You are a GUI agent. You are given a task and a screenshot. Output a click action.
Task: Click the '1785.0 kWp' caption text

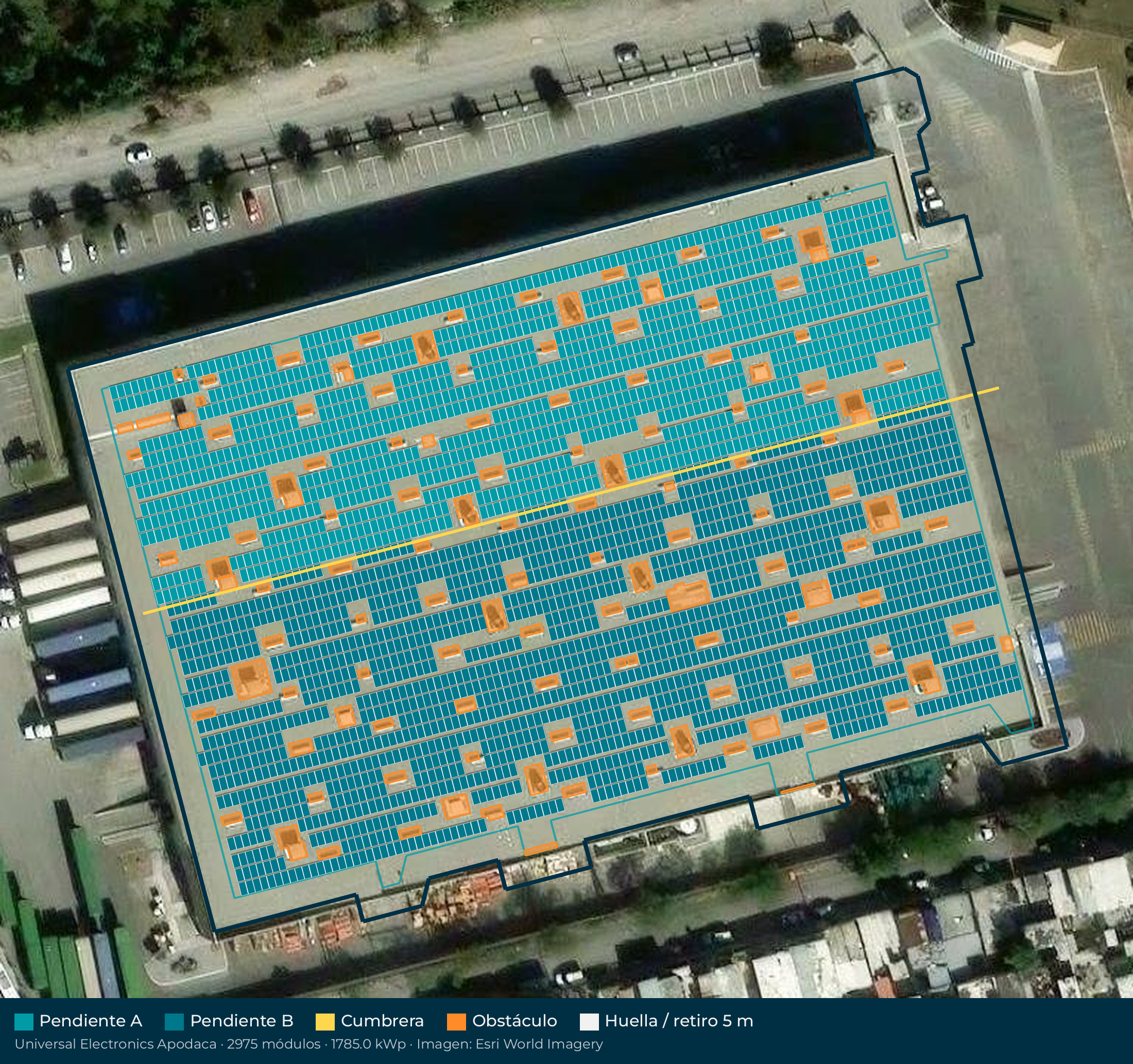click(368, 1044)
